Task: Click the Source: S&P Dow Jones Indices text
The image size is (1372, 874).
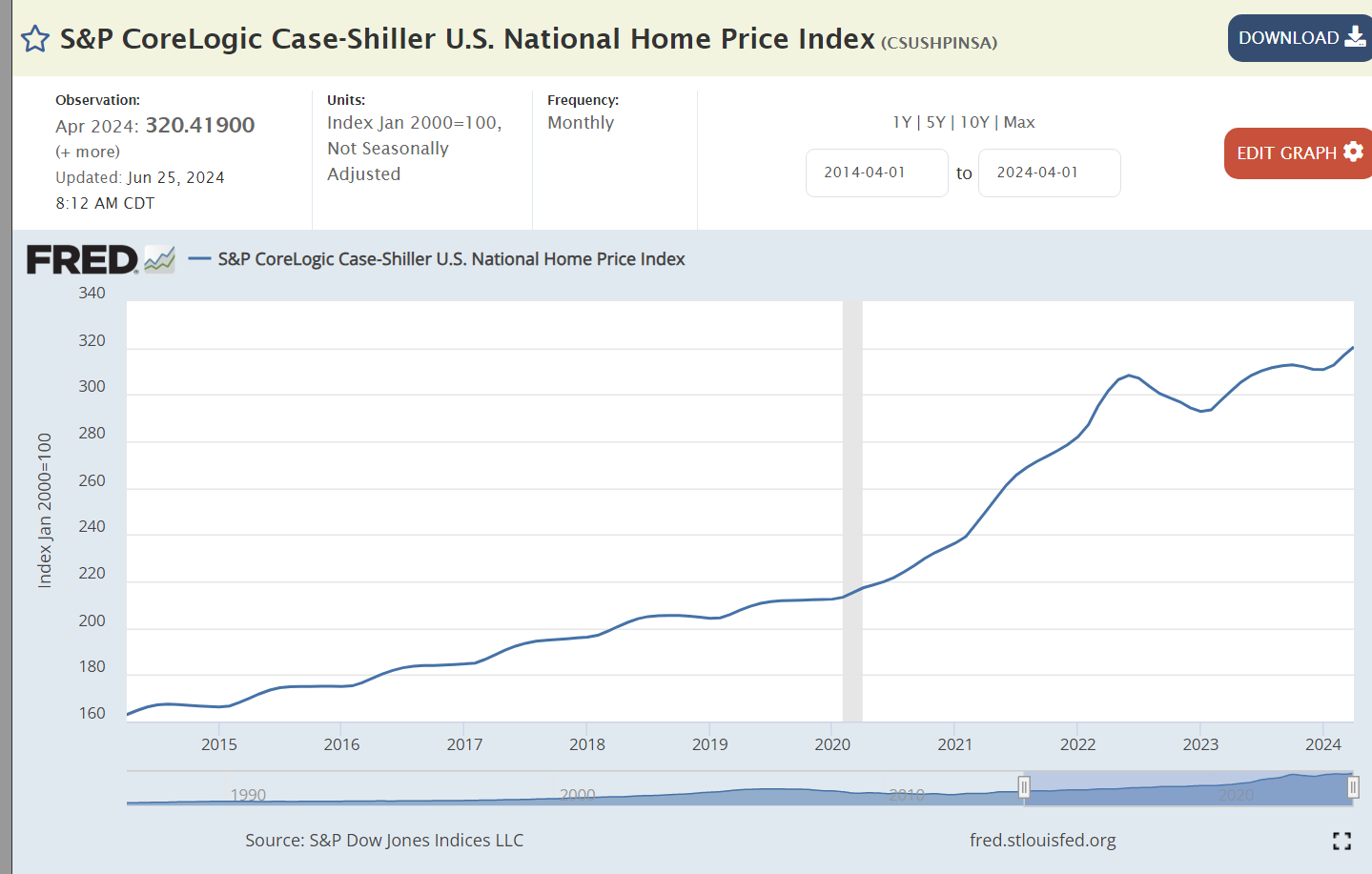Action: point(384,840)
